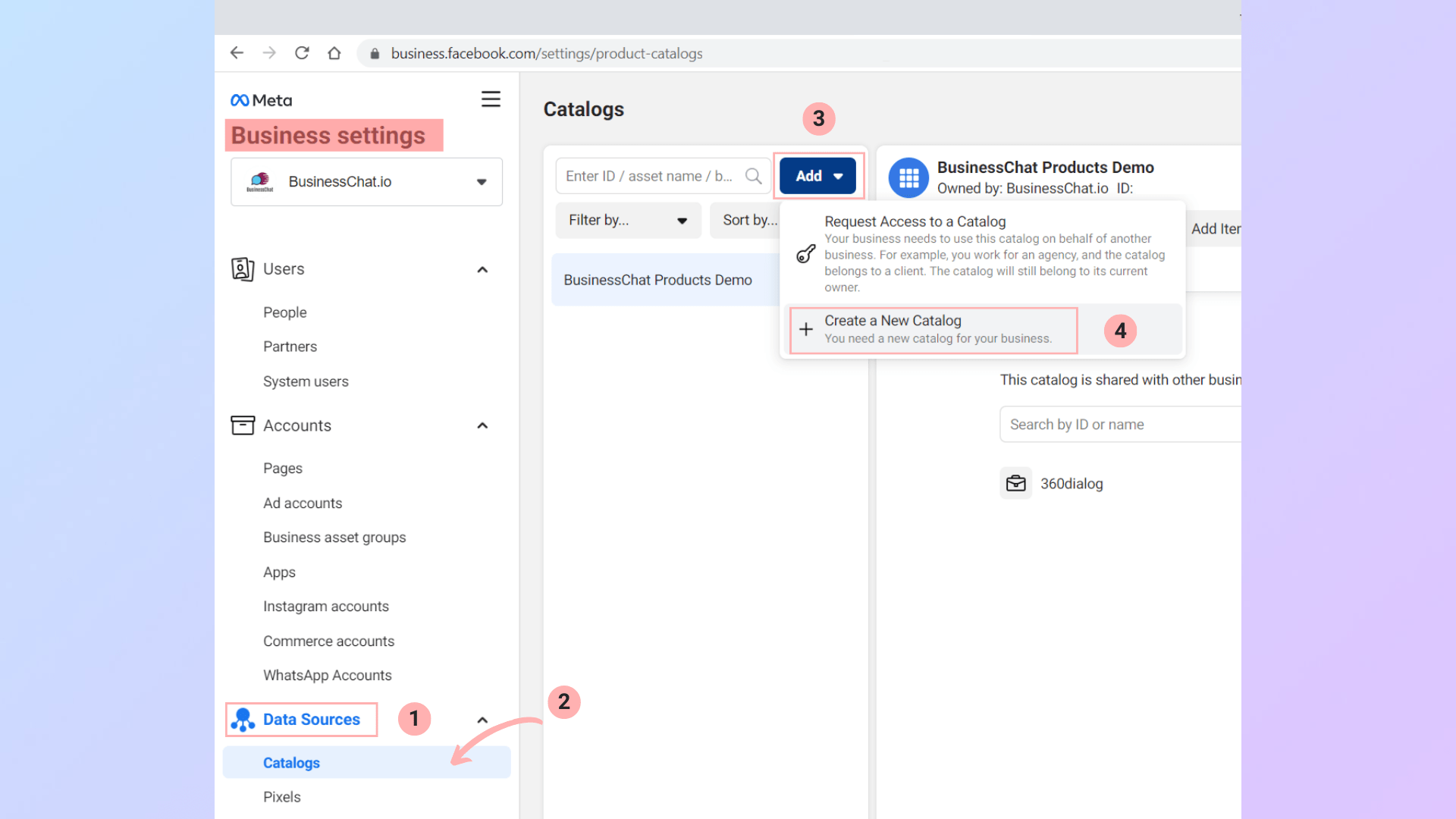
Task: Select BusinessChat Products Demo in catalog list
Action: [x=657, y=280]
